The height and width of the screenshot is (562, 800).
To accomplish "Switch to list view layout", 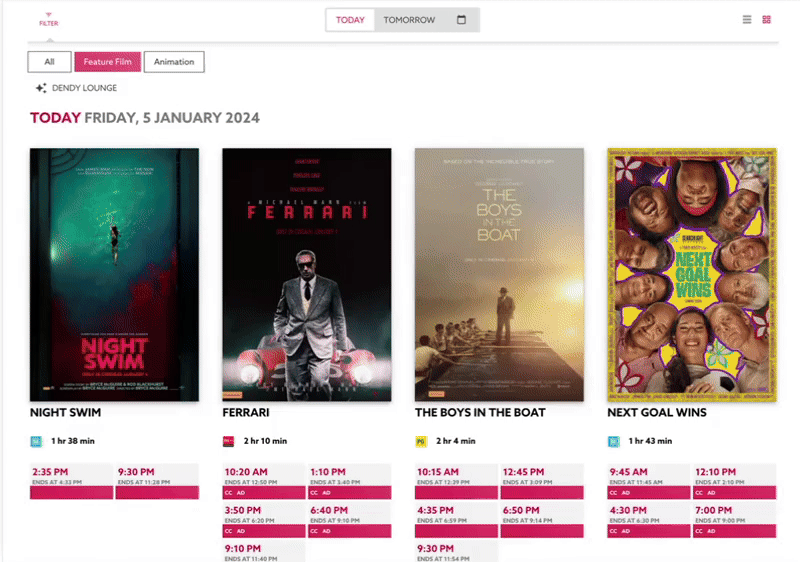I will tap(747, 19).
